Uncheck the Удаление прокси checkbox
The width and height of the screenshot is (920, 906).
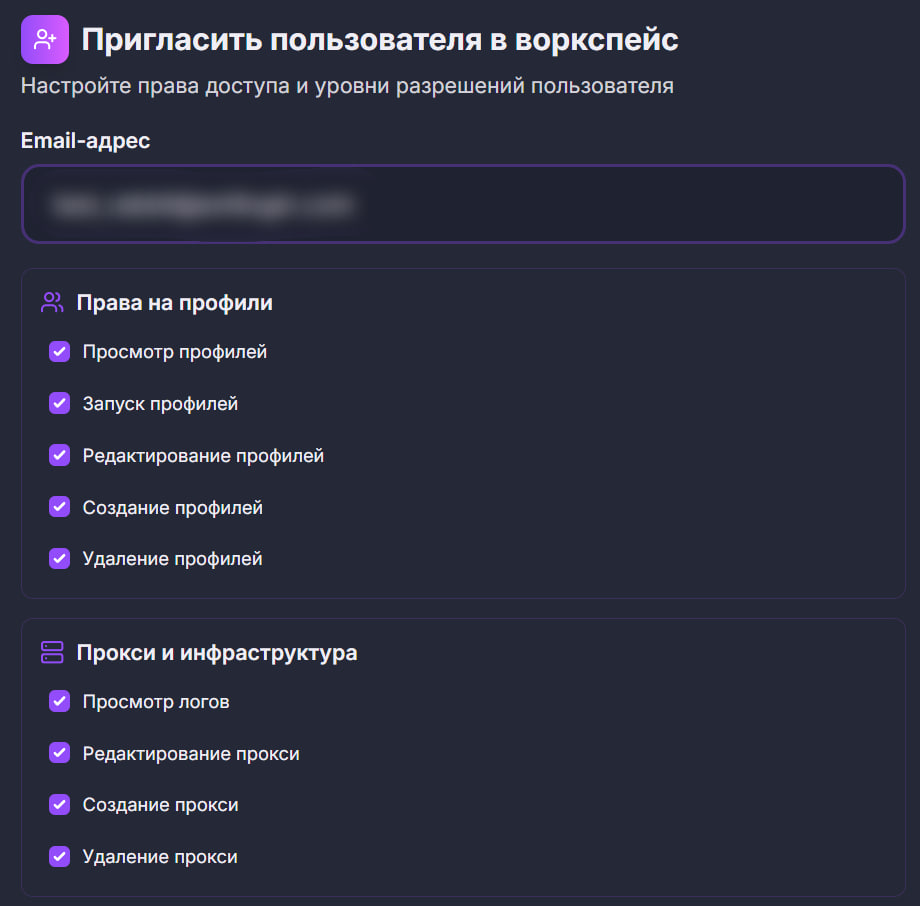pos(59,857)
